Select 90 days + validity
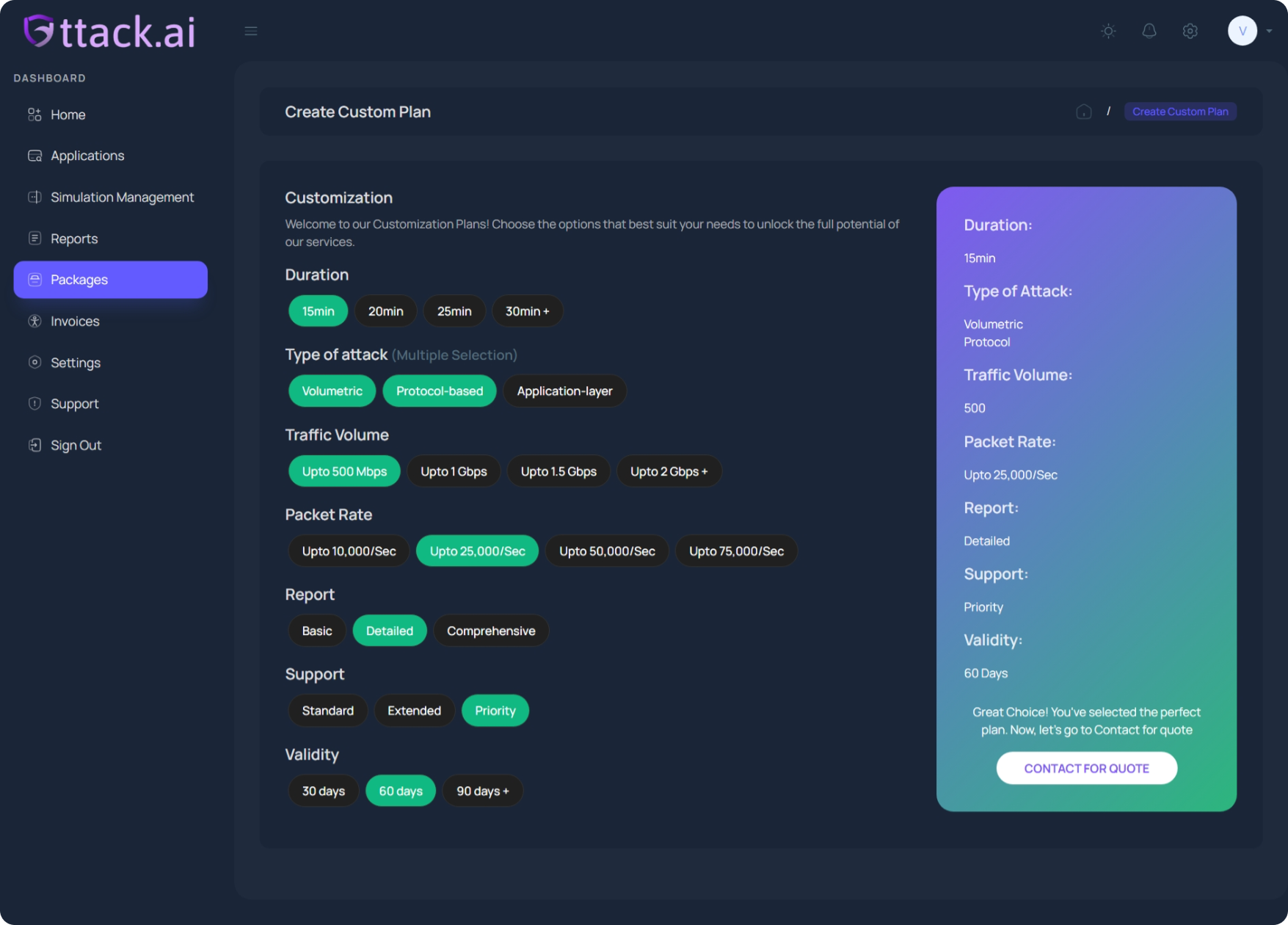1288x925 pixels. pos(483,791)
